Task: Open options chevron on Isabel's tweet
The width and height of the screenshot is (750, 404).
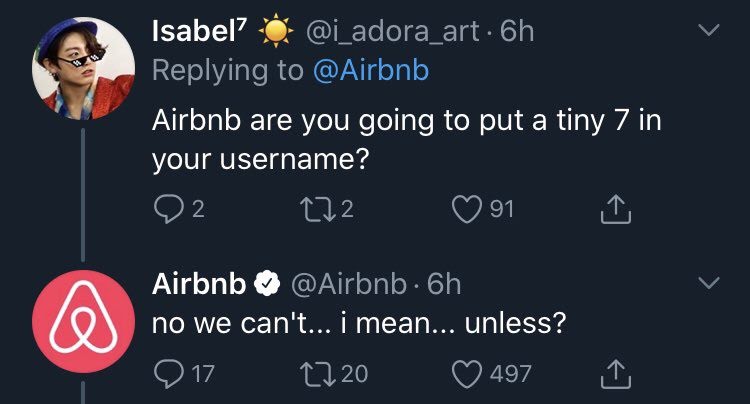Action: coord(708,33)
